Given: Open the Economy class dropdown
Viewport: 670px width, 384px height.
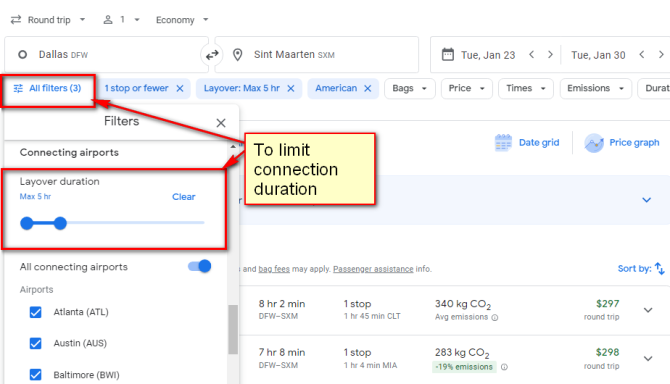Looking at the screenshot, I should [182, 20].
